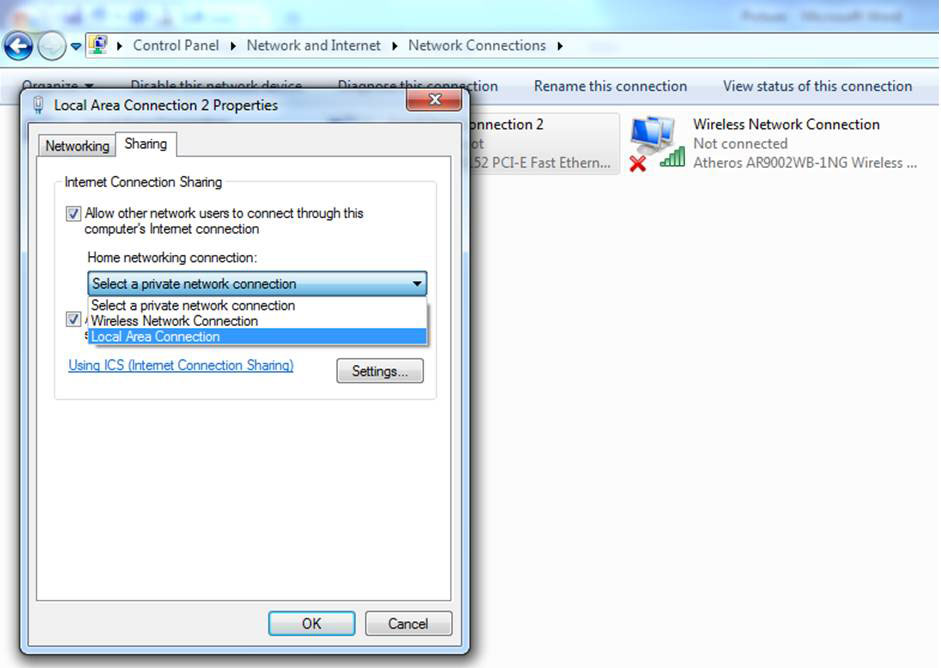Click the greyed Forward navigation arrow

click(x=52, y=46)
